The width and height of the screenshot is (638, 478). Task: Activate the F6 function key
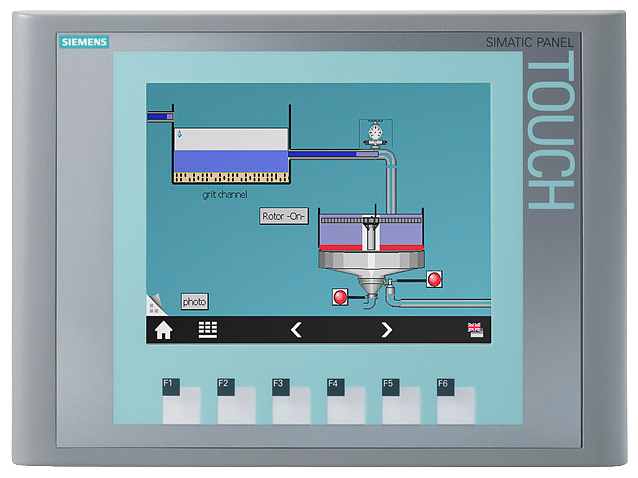click(456, 401)
